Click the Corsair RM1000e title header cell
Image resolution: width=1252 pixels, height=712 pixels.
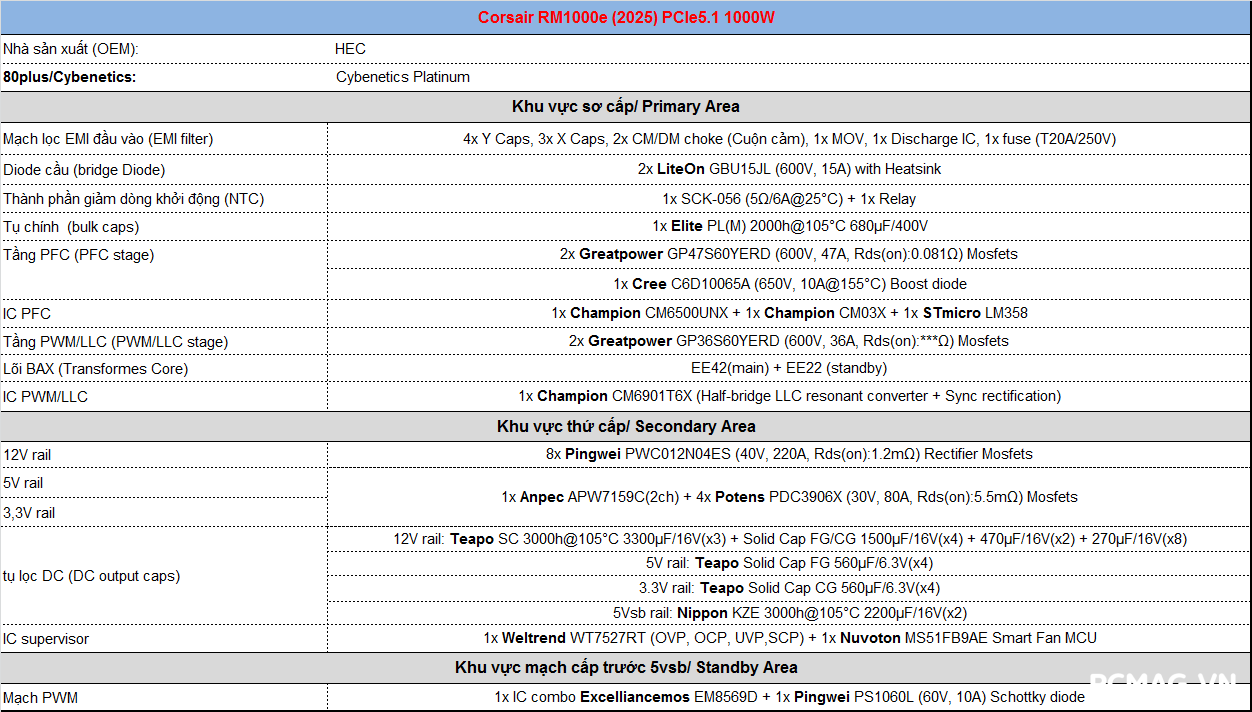[x=626, y=18]
